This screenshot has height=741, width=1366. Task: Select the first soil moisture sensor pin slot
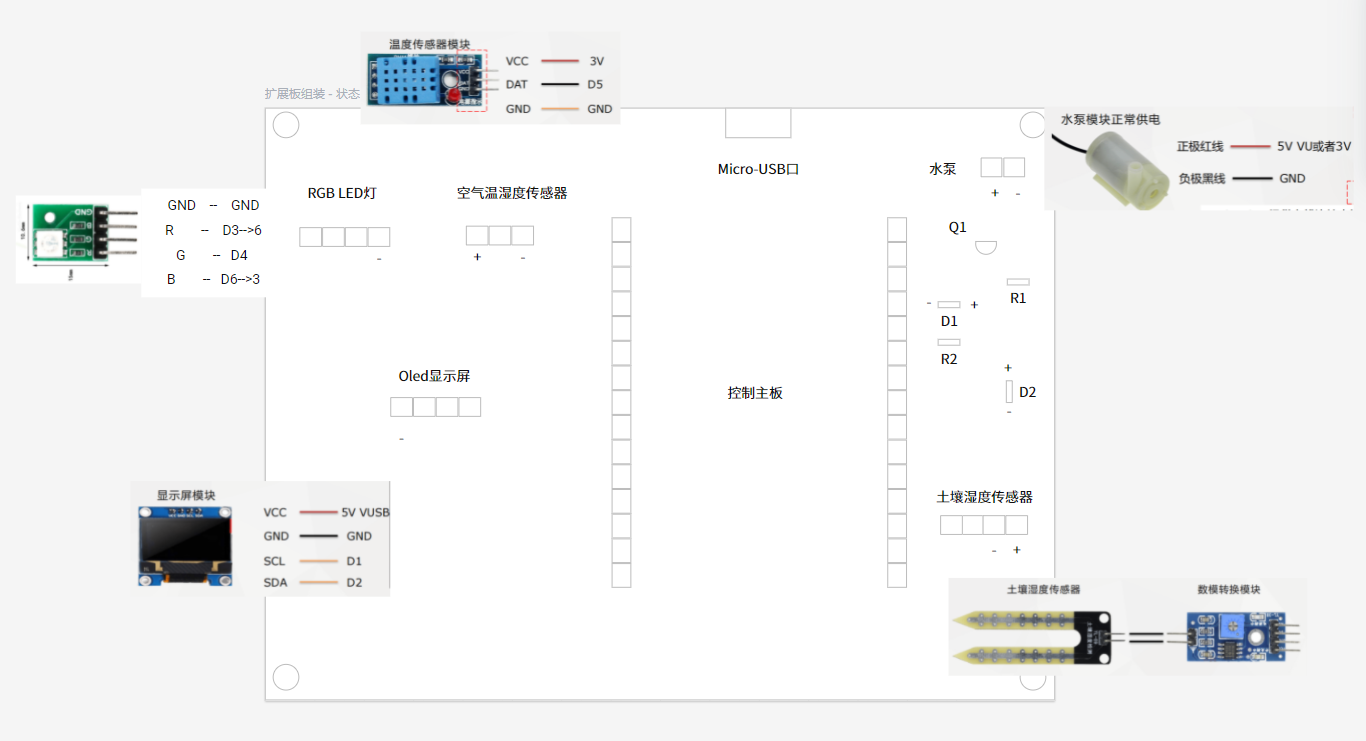tap(951, 525)
